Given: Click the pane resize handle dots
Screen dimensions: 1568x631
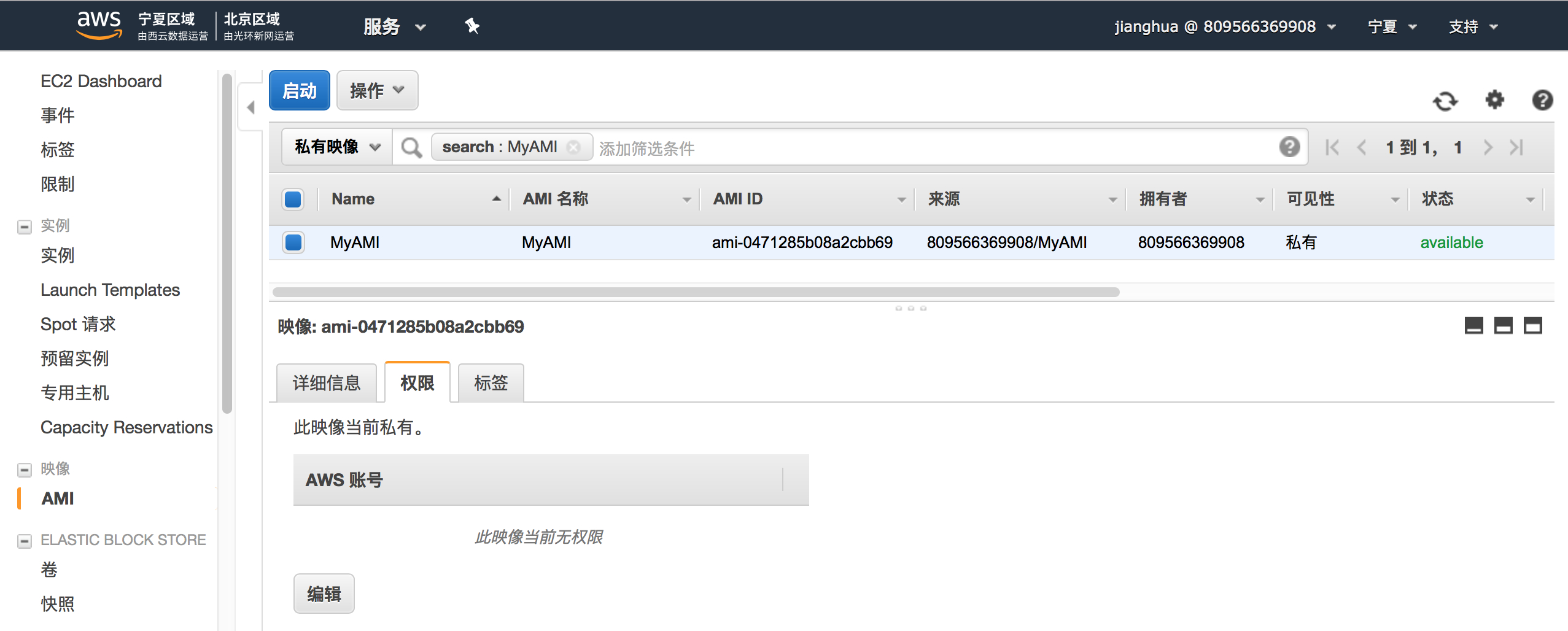Looking at the screenshot, I should tap(911, 308).
